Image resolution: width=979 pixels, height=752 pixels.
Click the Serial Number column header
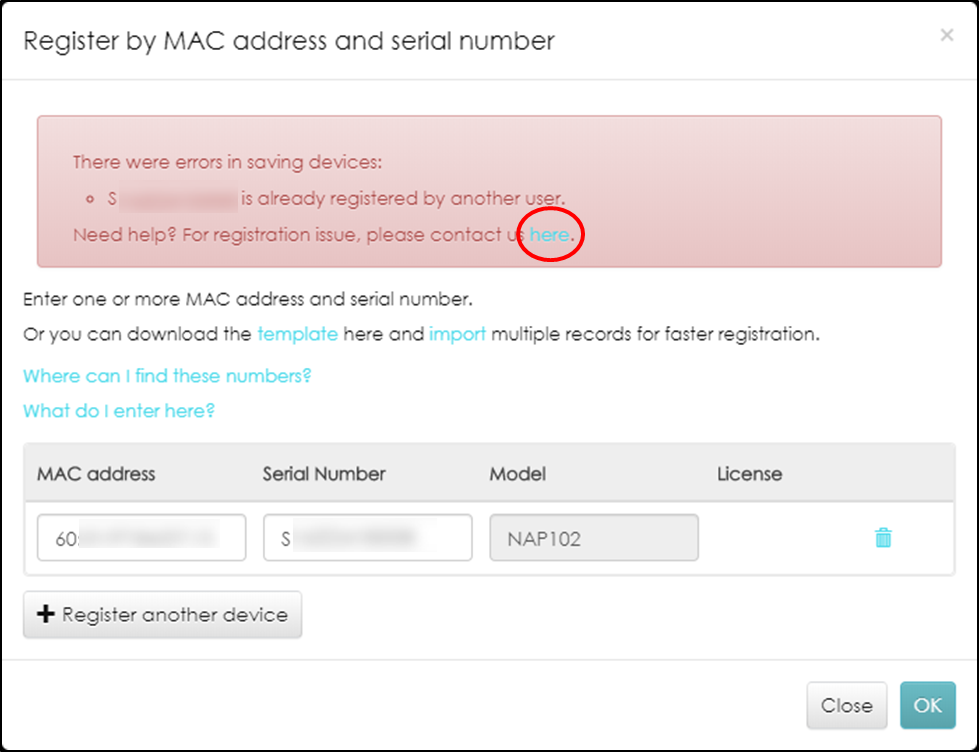(324, 473)
